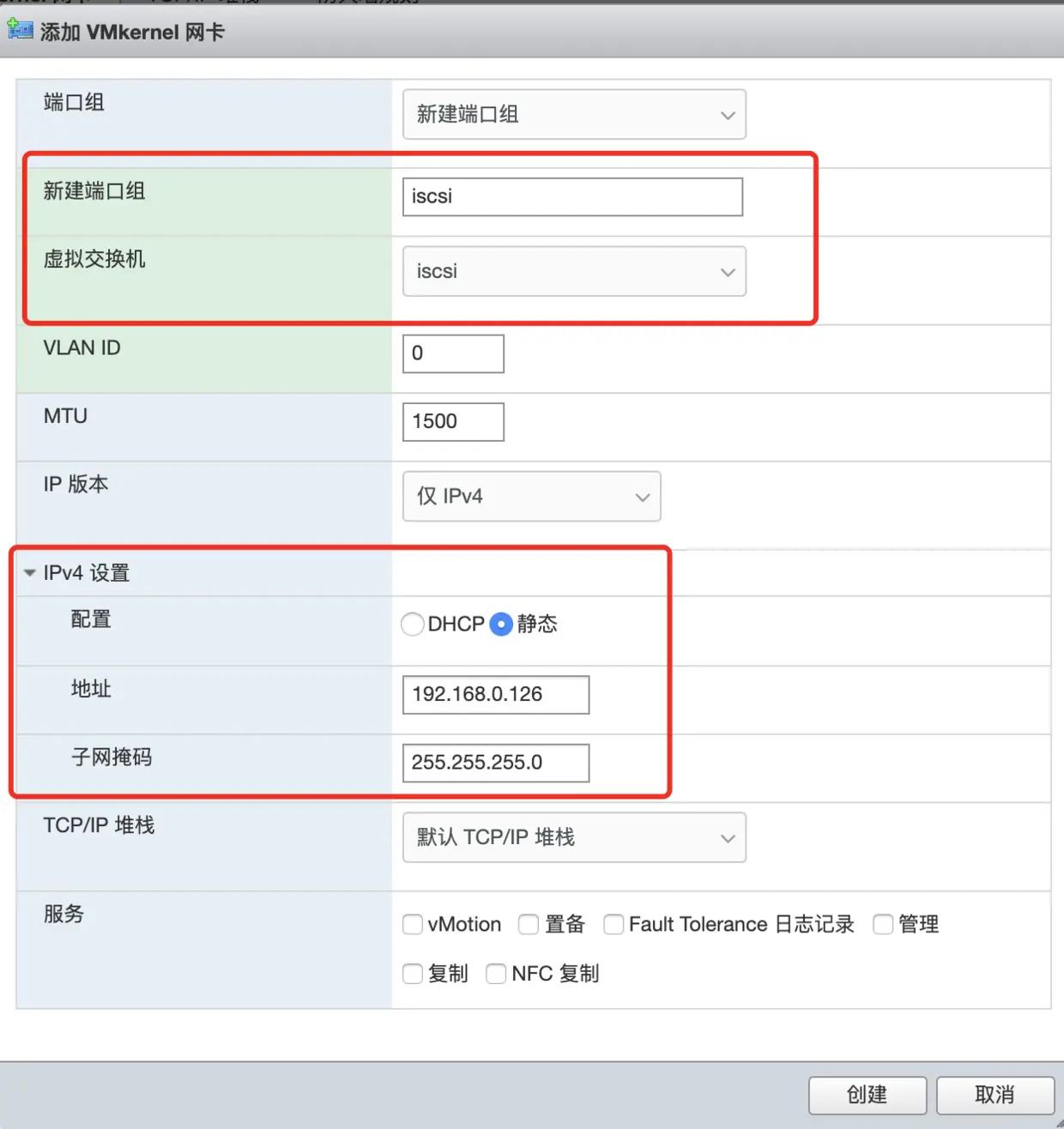Image resolution: width=1064 pixels, height=1129 pixels.
Task: Click the 取消 button
Action: pyautogui.click(x=995, y=1095)
